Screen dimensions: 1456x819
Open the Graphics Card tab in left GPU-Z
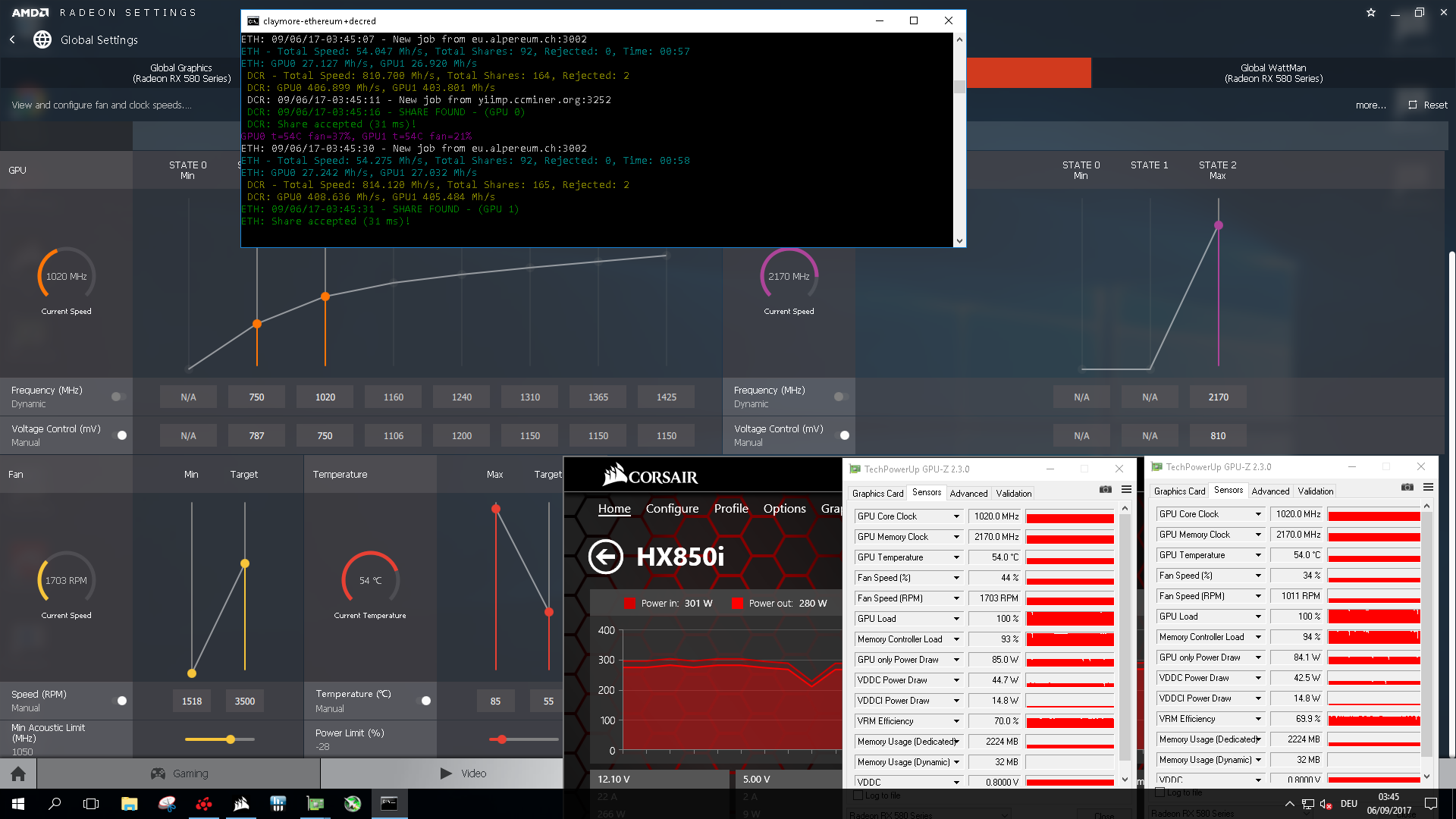click(x=877, y=493)
